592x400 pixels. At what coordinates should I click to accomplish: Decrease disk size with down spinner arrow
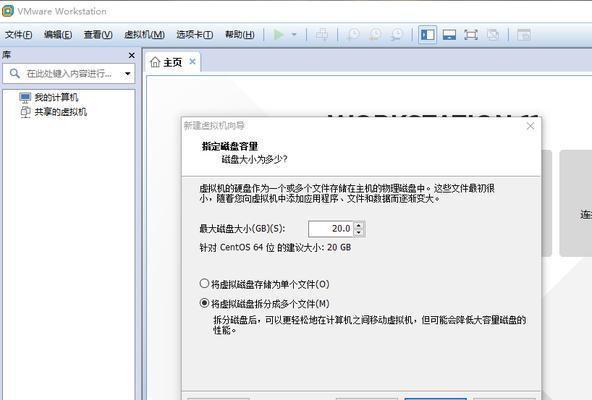(359, 232)
